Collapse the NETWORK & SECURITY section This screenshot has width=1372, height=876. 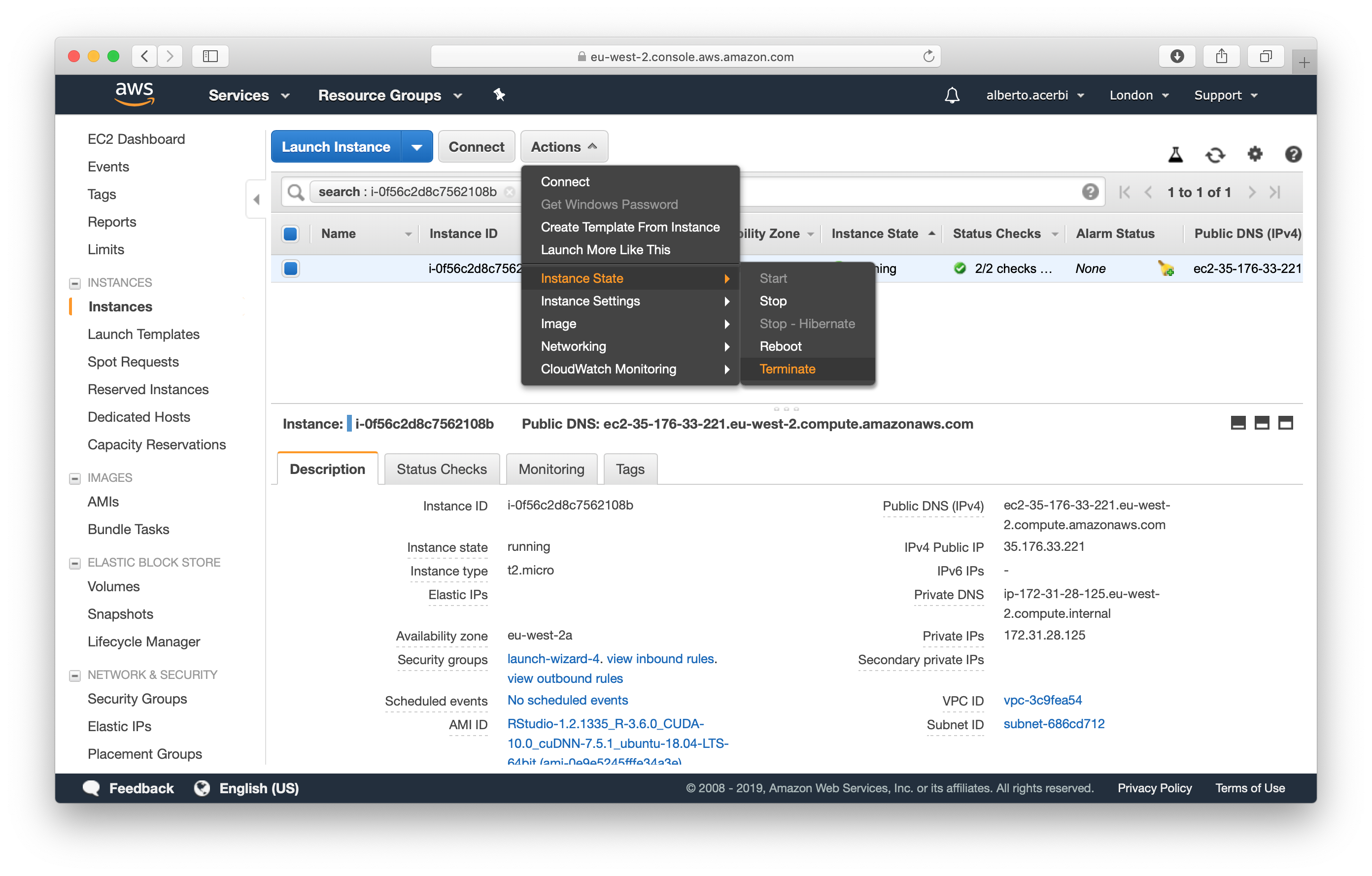[x=74, y=675]
